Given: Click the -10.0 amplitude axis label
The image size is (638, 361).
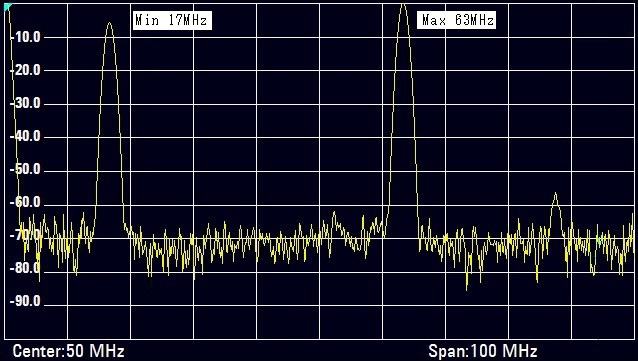Looking at the screenshot, I should coord(25,37).
